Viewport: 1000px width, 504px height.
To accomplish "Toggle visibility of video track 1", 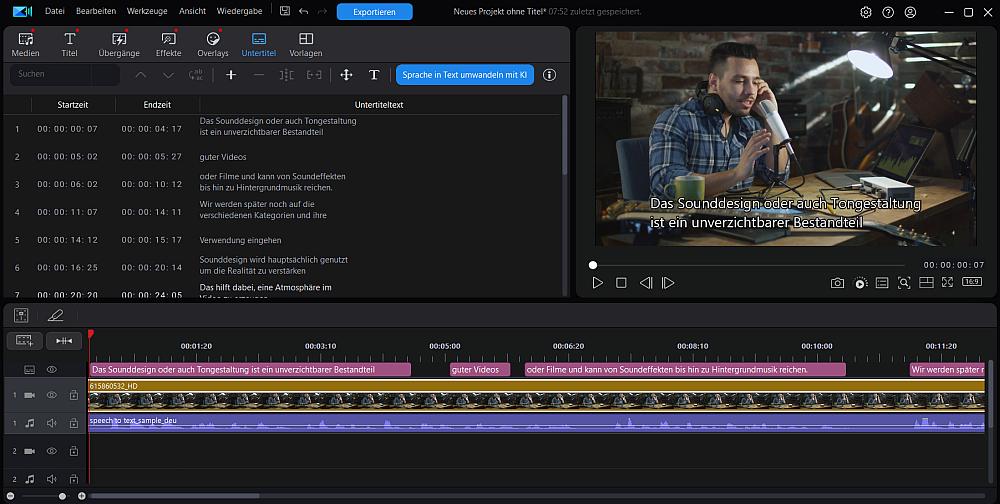I will pos(52,395).
